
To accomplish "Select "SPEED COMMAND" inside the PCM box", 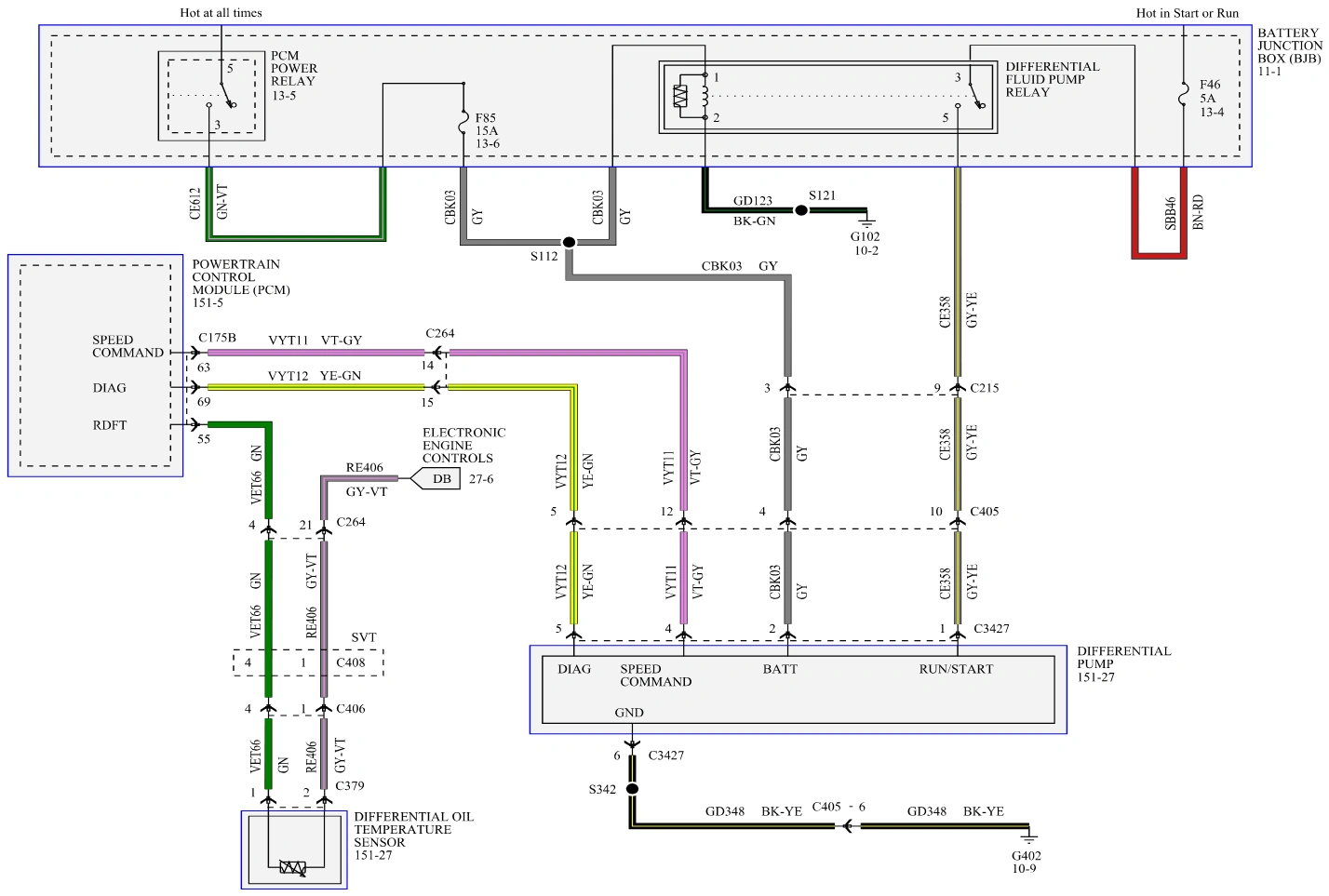I will 128,346.
